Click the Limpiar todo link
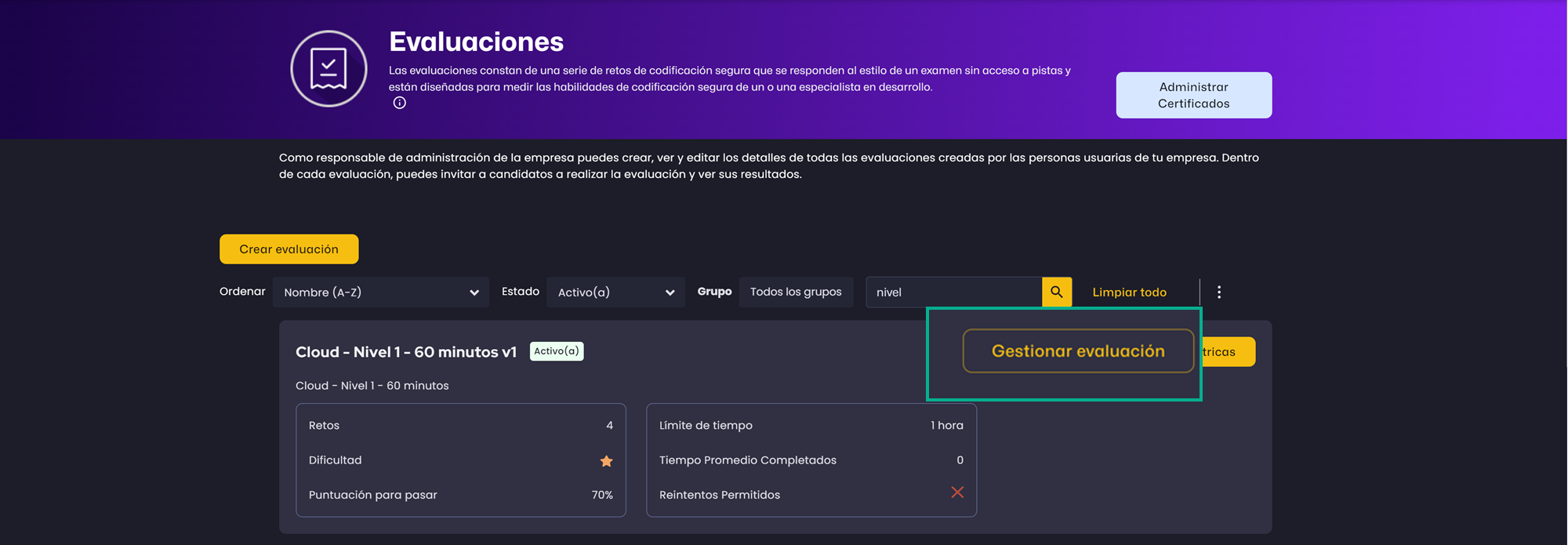The height and width of the screenshot is (545, 1568). tap(1129, 292)
